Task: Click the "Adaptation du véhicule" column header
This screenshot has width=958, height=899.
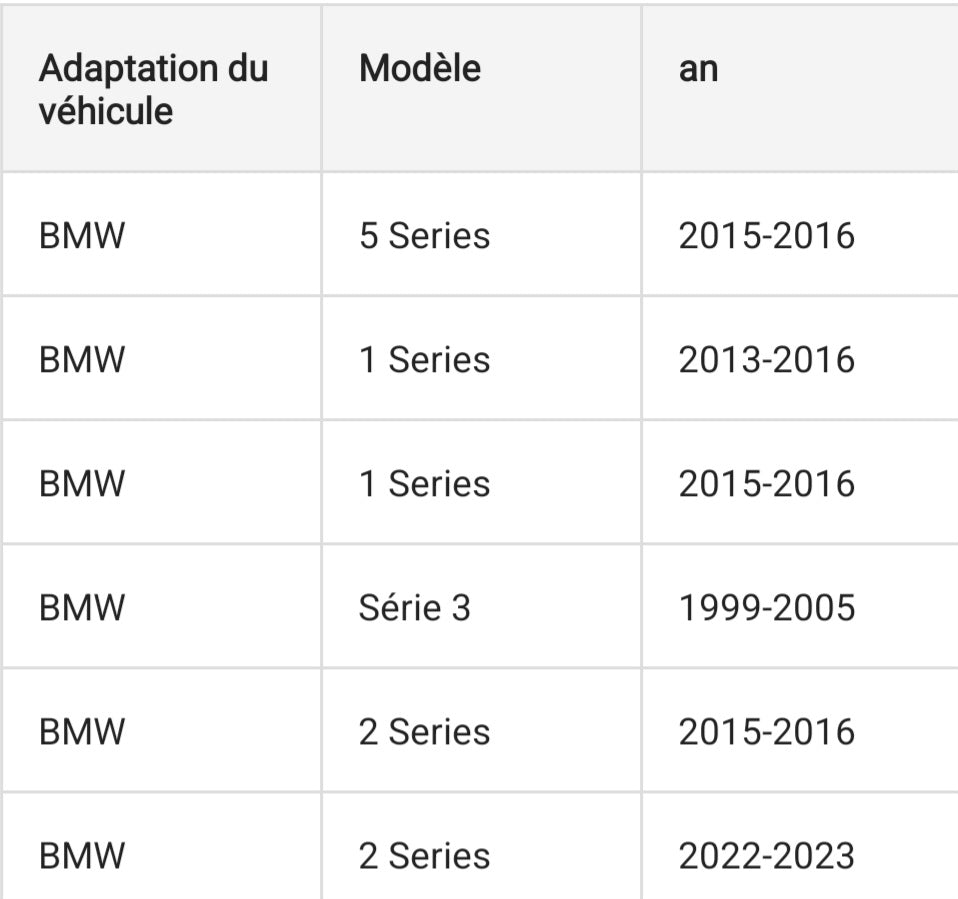Action: coord(153,90)
